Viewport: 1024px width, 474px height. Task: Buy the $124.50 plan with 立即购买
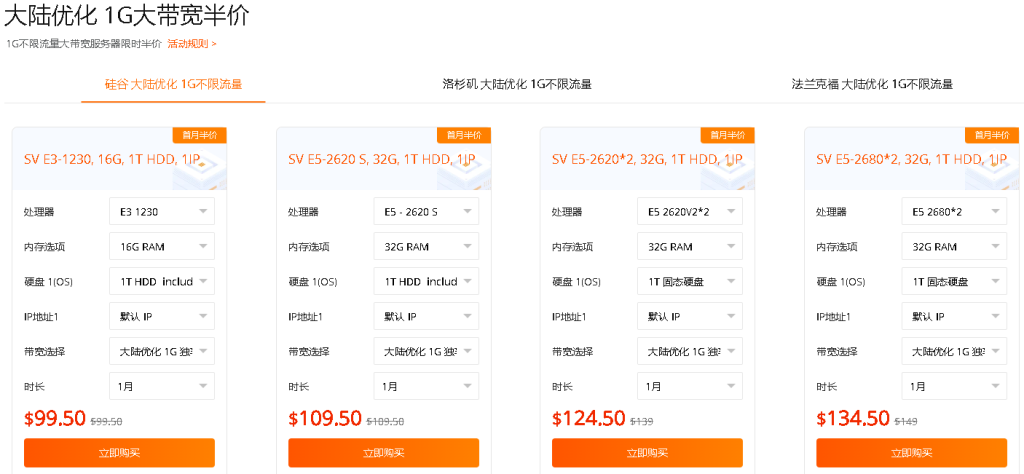click(647, 453)
